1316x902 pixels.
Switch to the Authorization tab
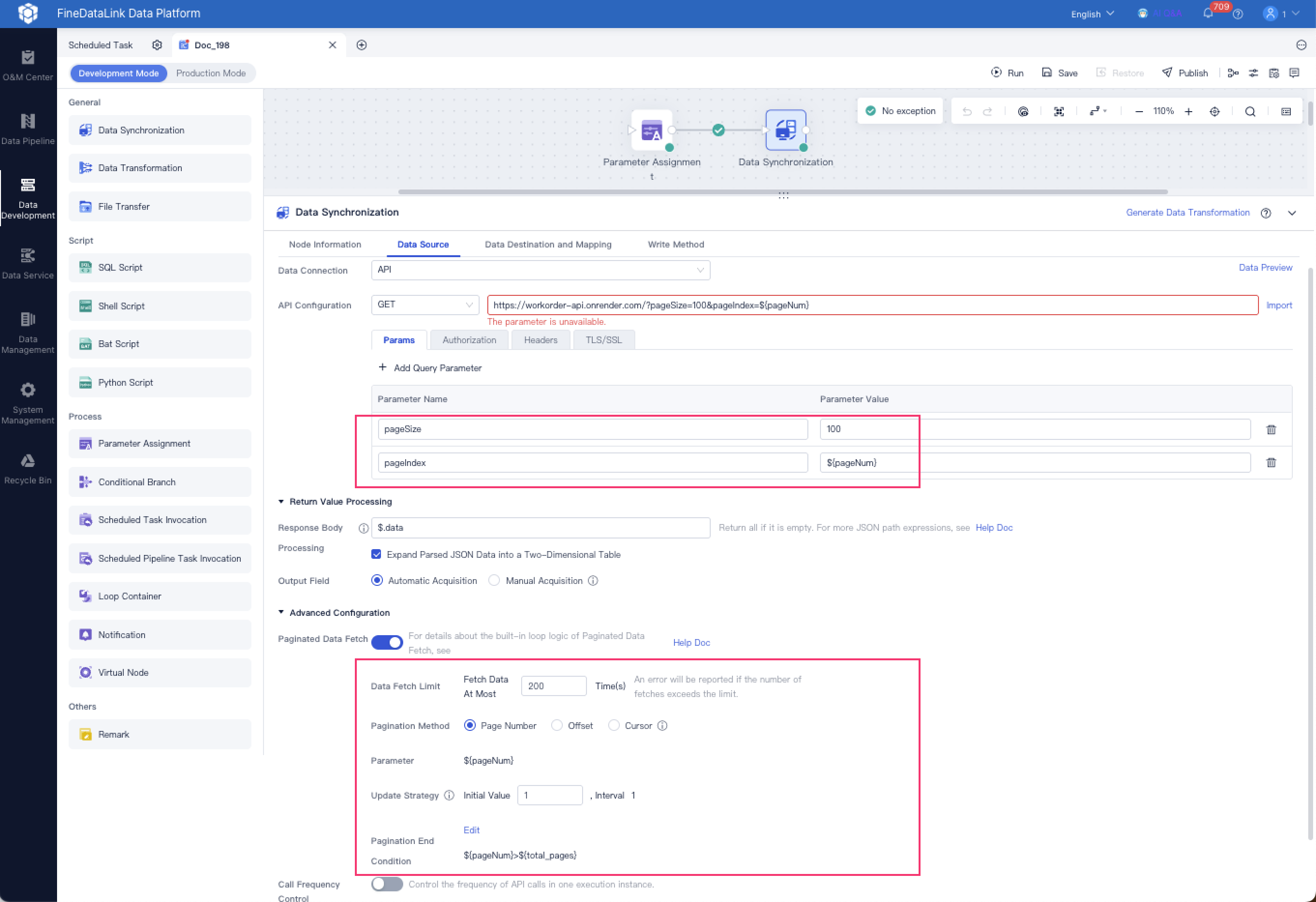point(469,340)
